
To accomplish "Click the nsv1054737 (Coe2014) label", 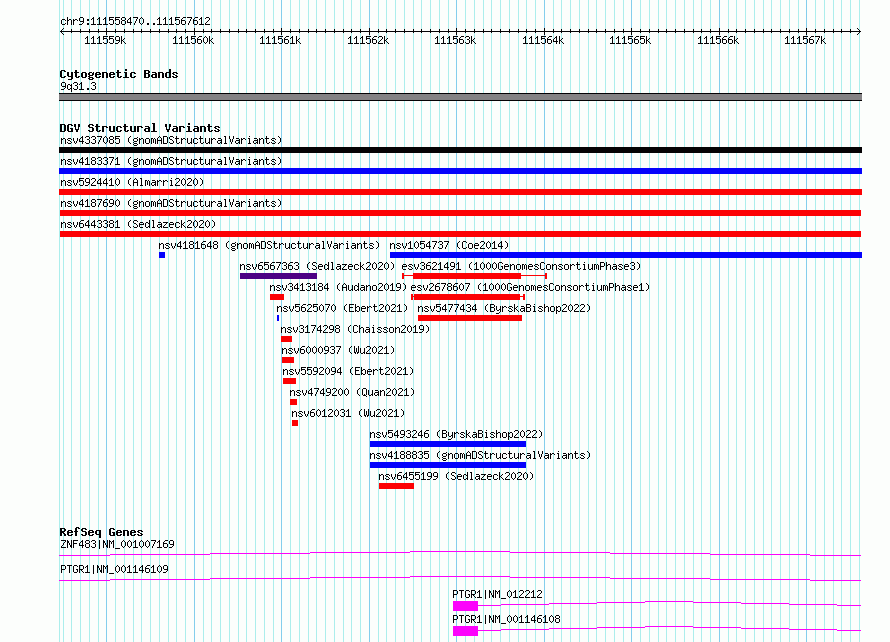I will pos(449,245).
